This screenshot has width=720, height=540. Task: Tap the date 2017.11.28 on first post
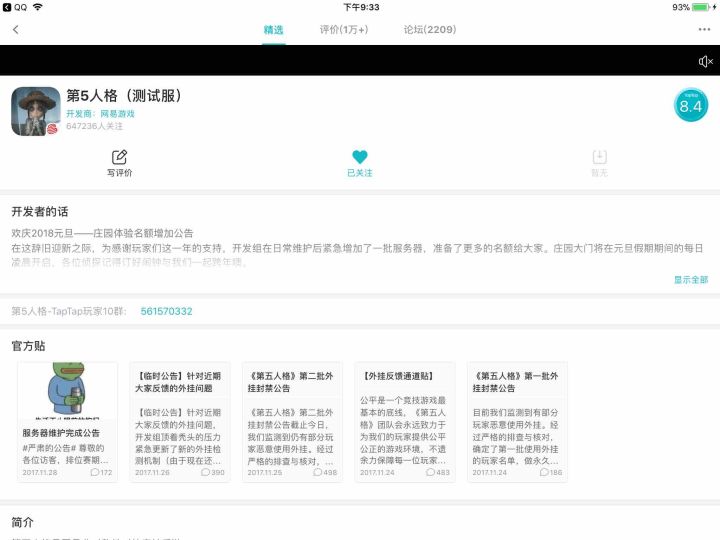point(40,472)
